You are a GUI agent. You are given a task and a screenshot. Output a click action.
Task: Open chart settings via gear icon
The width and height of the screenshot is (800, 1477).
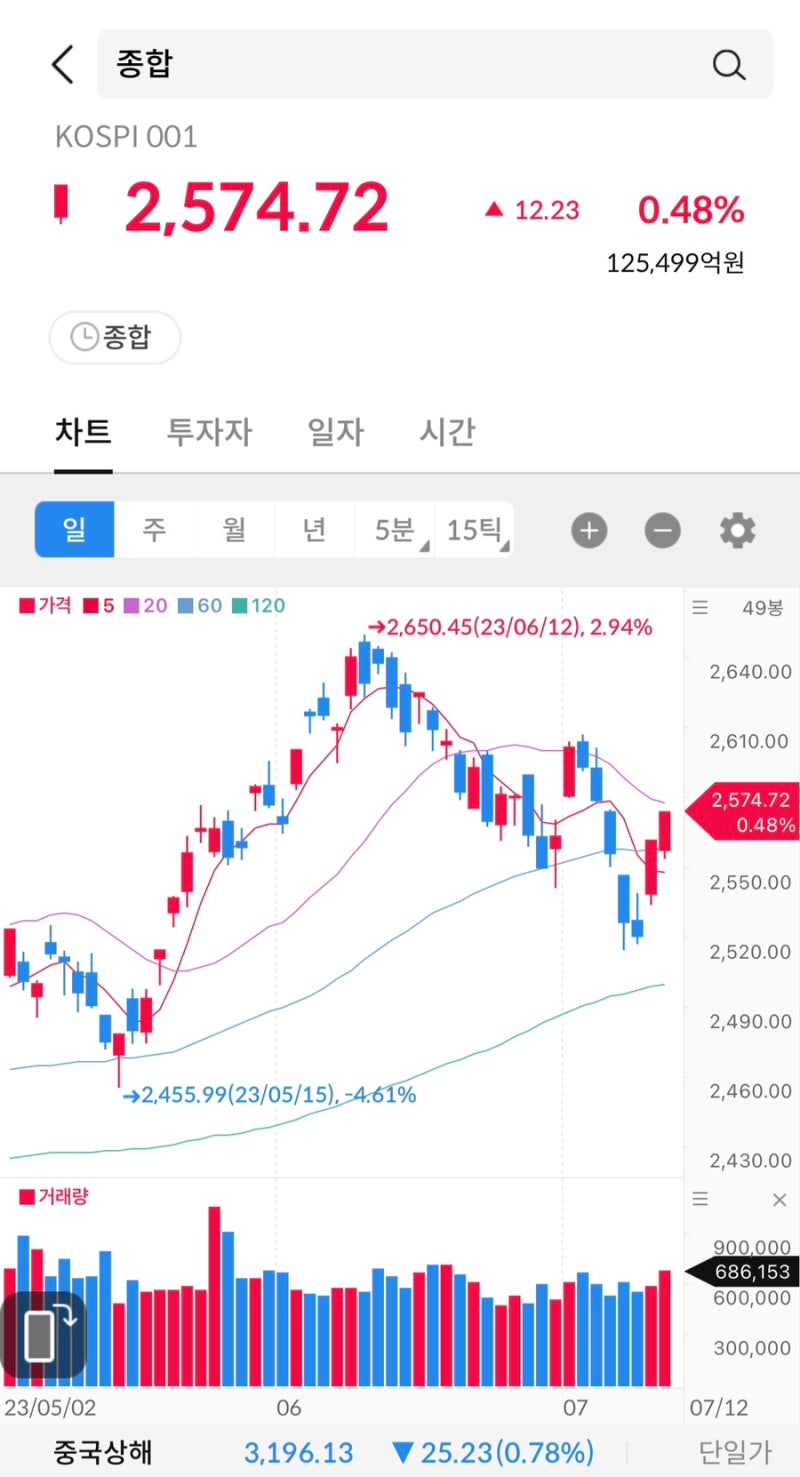coord(737,530)
